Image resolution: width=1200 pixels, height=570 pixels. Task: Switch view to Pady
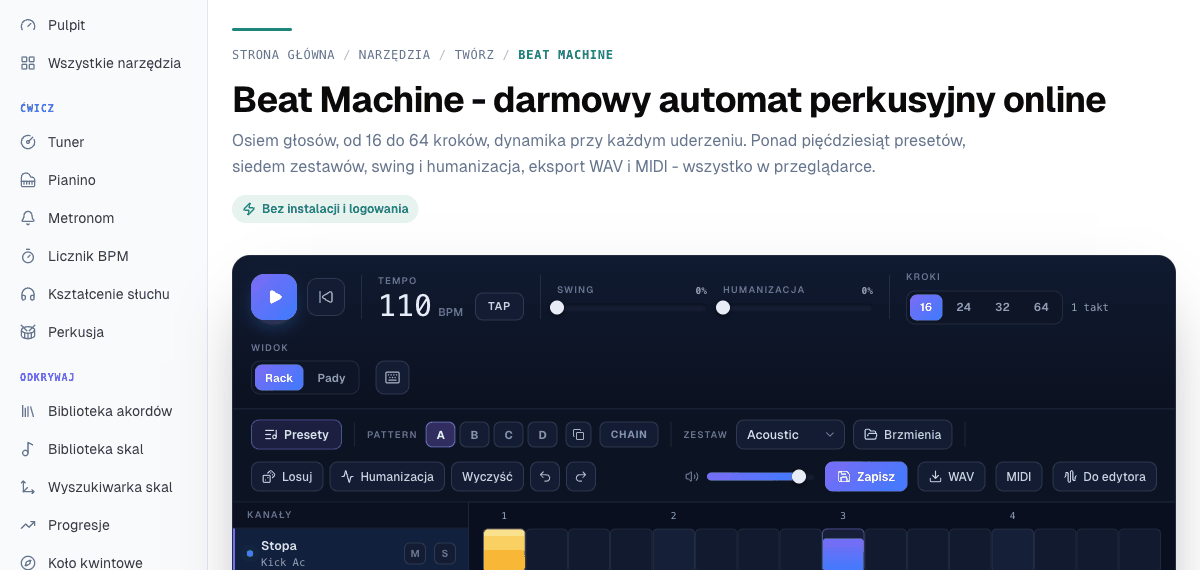tap(331, 377)
